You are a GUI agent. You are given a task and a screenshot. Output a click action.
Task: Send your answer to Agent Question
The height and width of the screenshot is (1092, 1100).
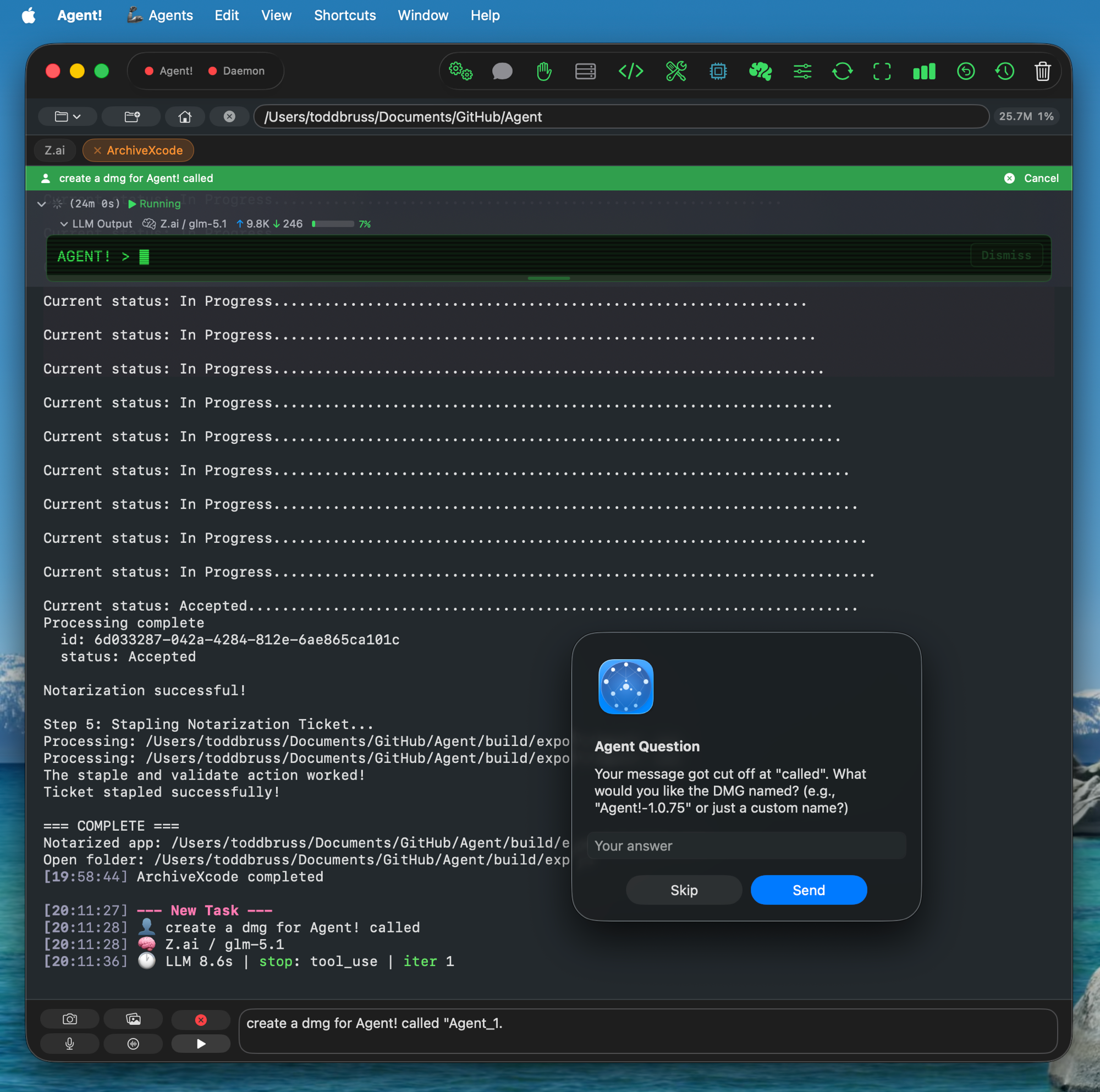pos(809,890)
